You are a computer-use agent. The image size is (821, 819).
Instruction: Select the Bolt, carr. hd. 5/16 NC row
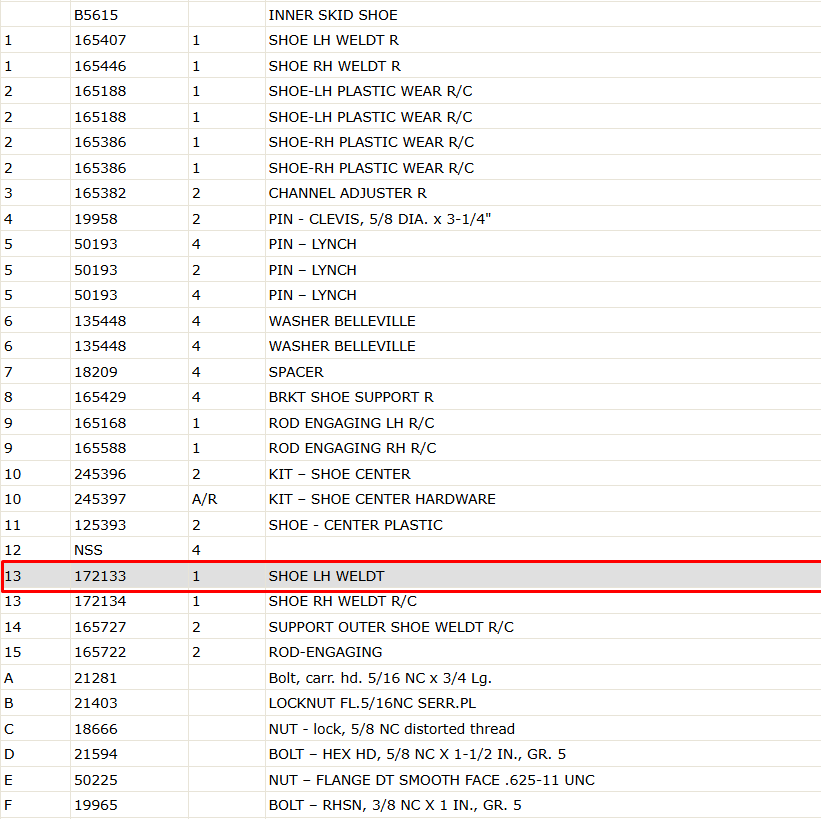(x=410, y=678)
